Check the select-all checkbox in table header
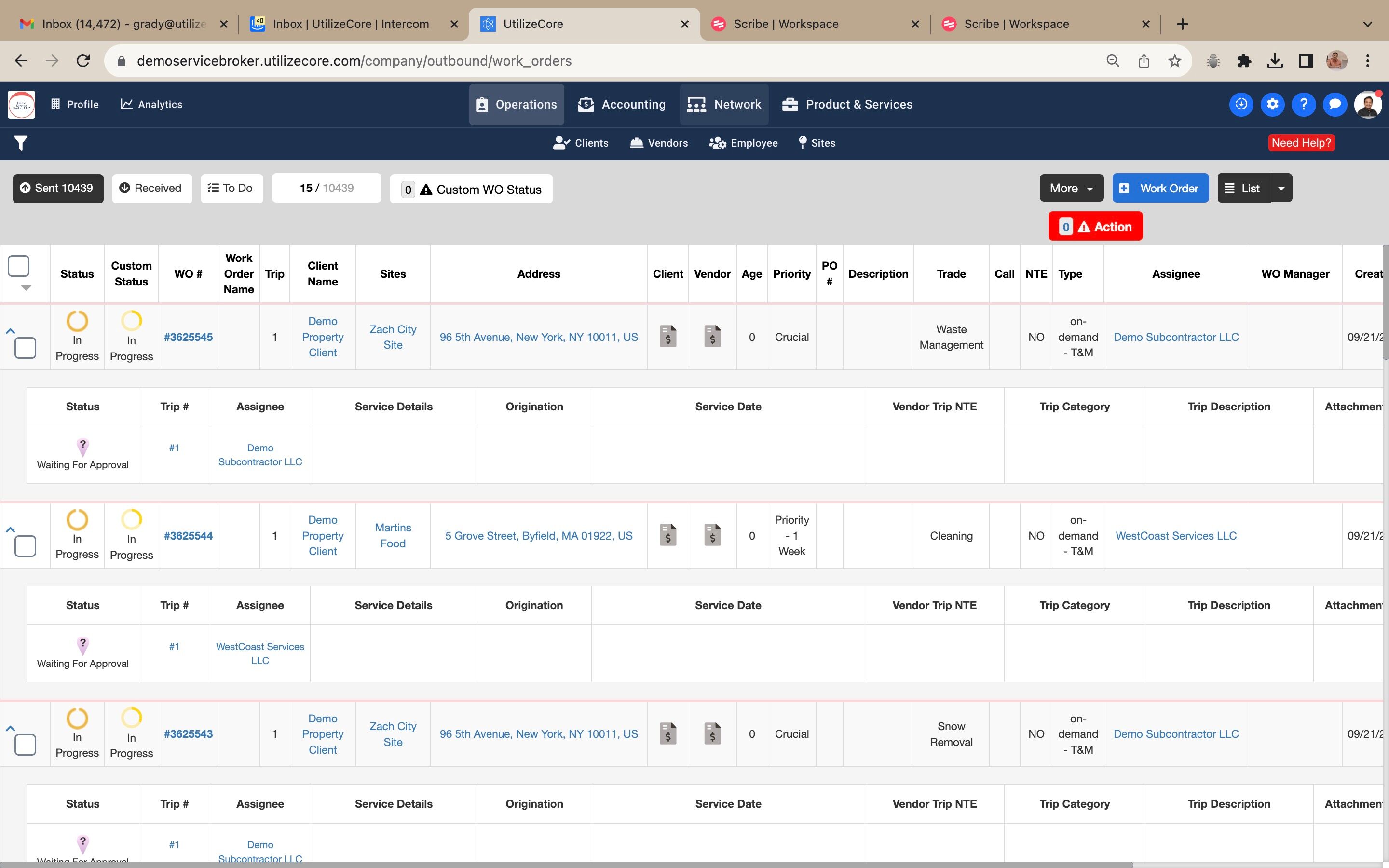Viewport: 1389px width, 868px height. (18, 266)
